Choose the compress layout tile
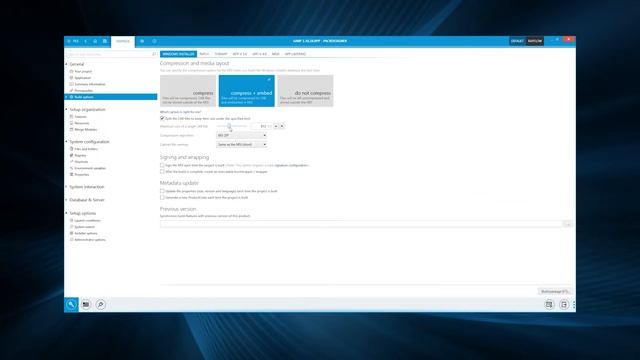This screenshot has height=360, width=640. point(188,91)
